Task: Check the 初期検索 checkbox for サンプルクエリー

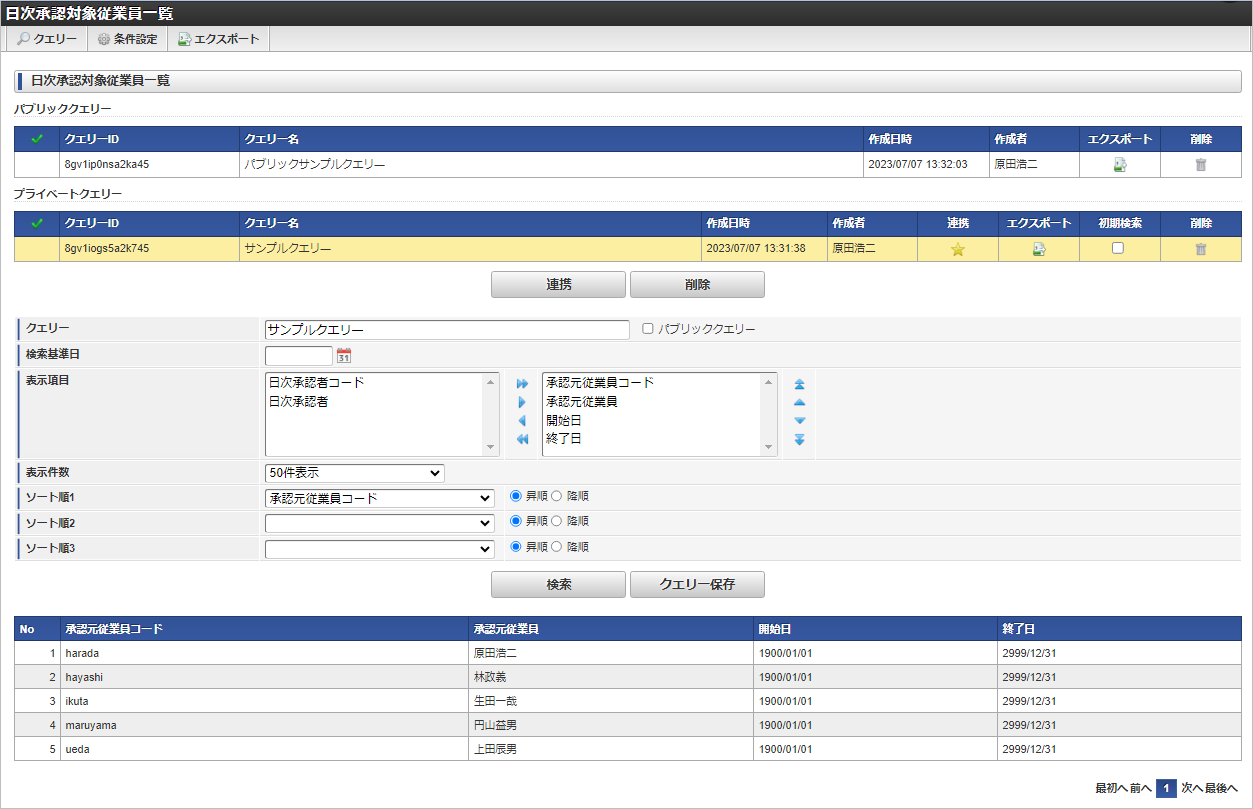Action: click(x=1118, y=248)
